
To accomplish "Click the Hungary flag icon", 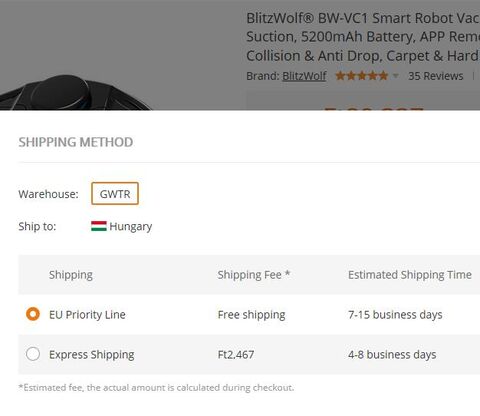I will pos(99,226).
